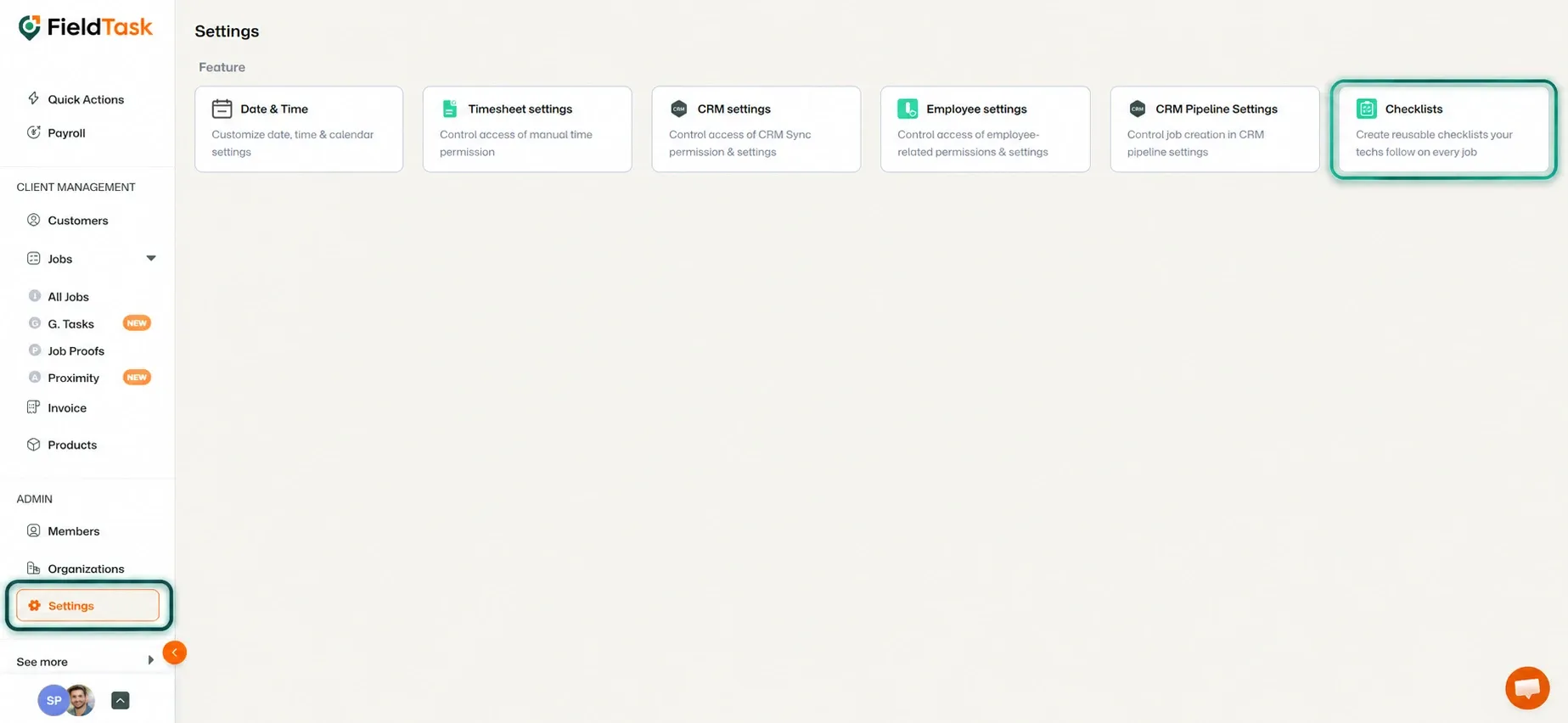Go to G. Tasks page
This screenshot has width=1568, height=723.
[70, 323]
